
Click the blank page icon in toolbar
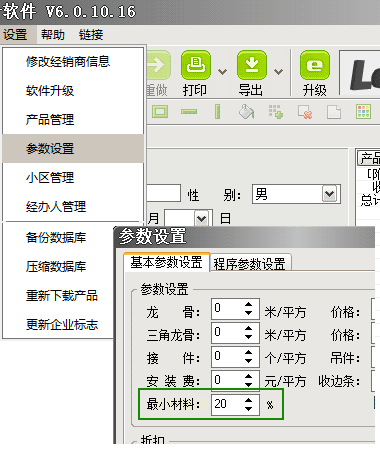click(334, 112)
